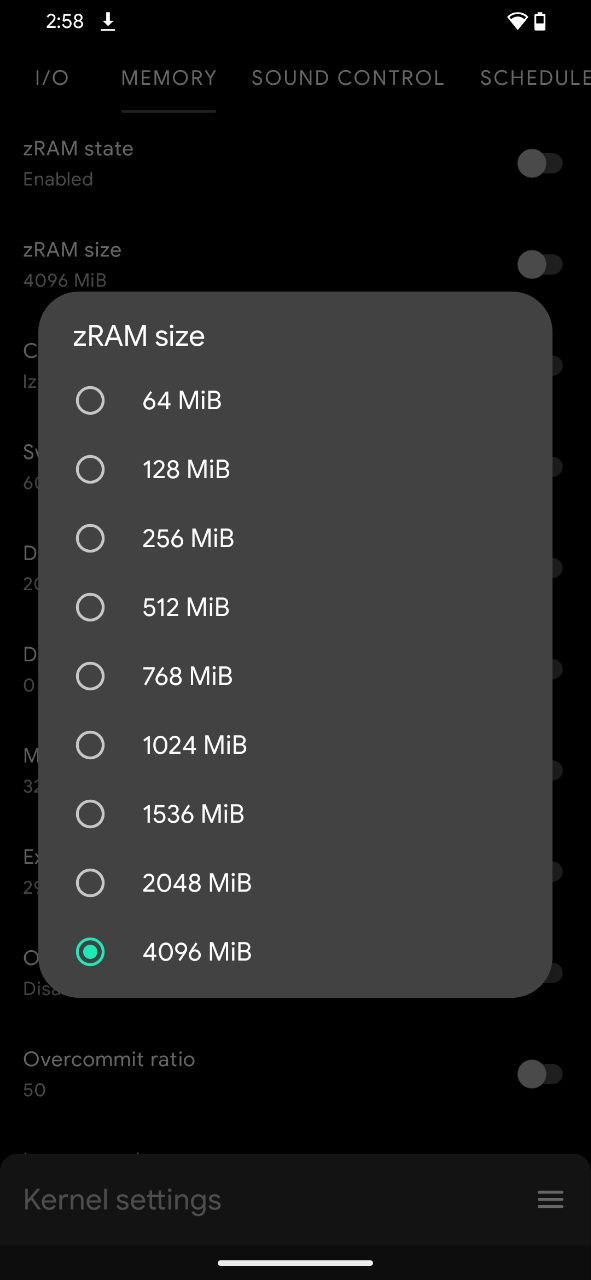
Task: Select the 128 MiB radio option
Action: [x=295, y=469]
